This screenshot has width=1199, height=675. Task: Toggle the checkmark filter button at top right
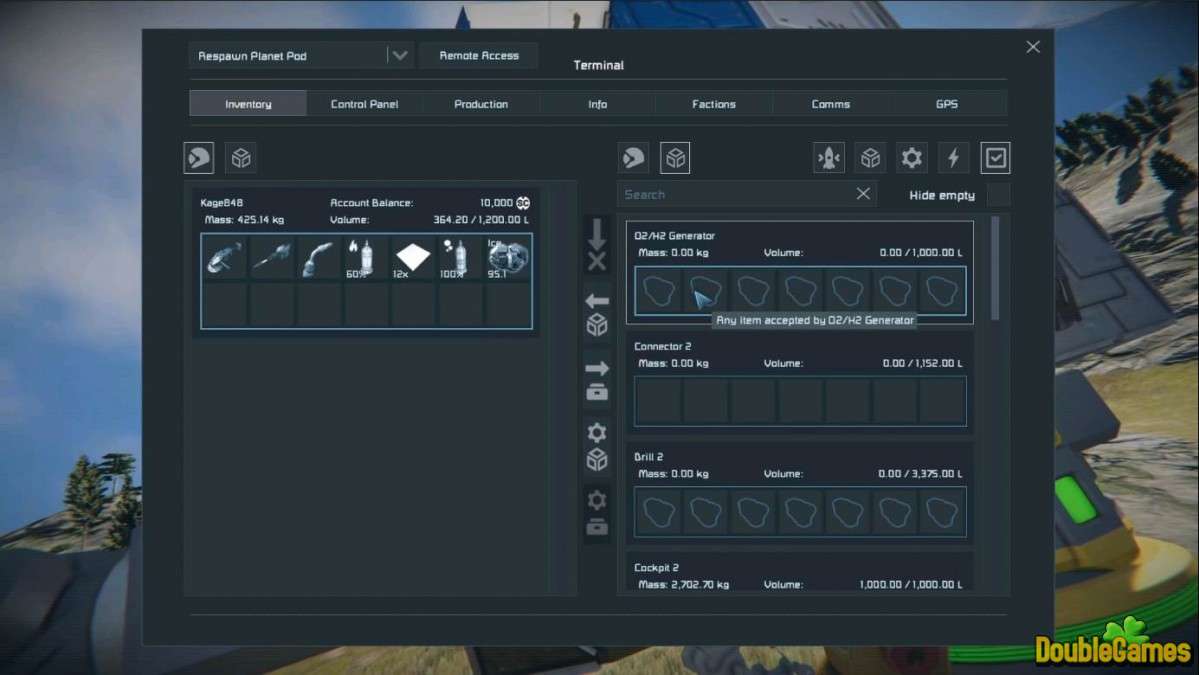click(995, 157)
